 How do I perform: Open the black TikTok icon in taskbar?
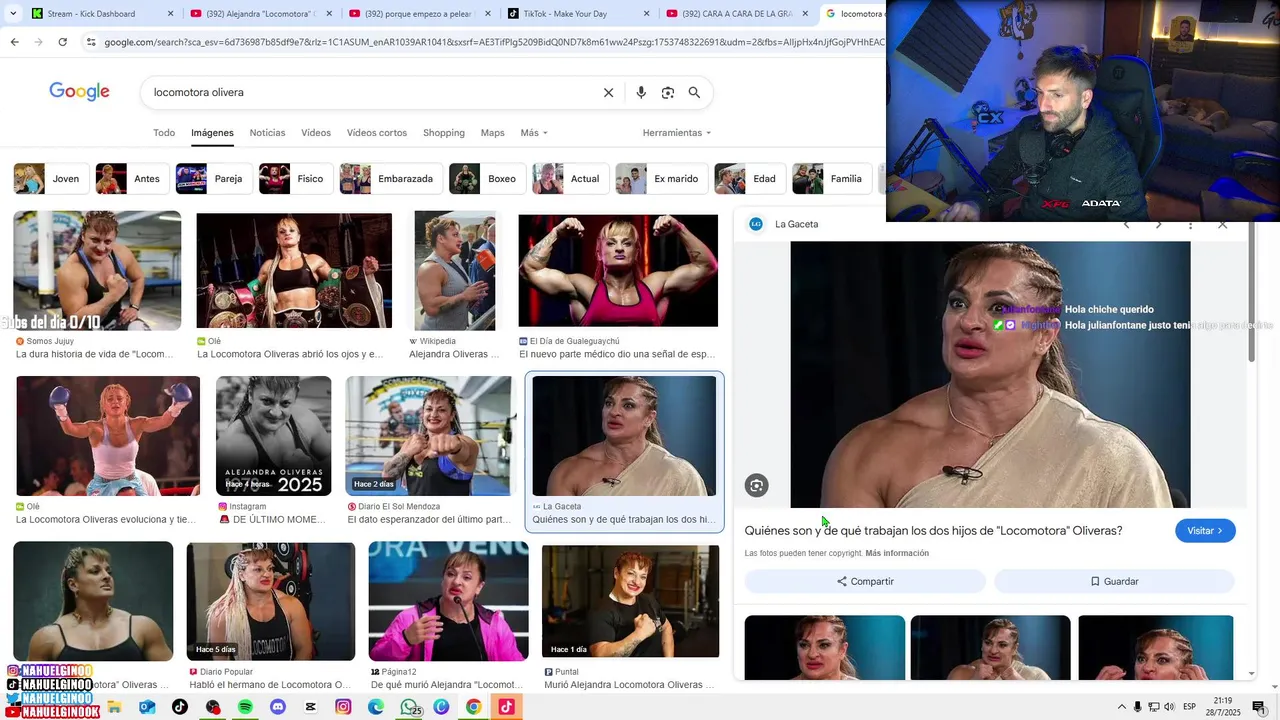coord(180,707)
